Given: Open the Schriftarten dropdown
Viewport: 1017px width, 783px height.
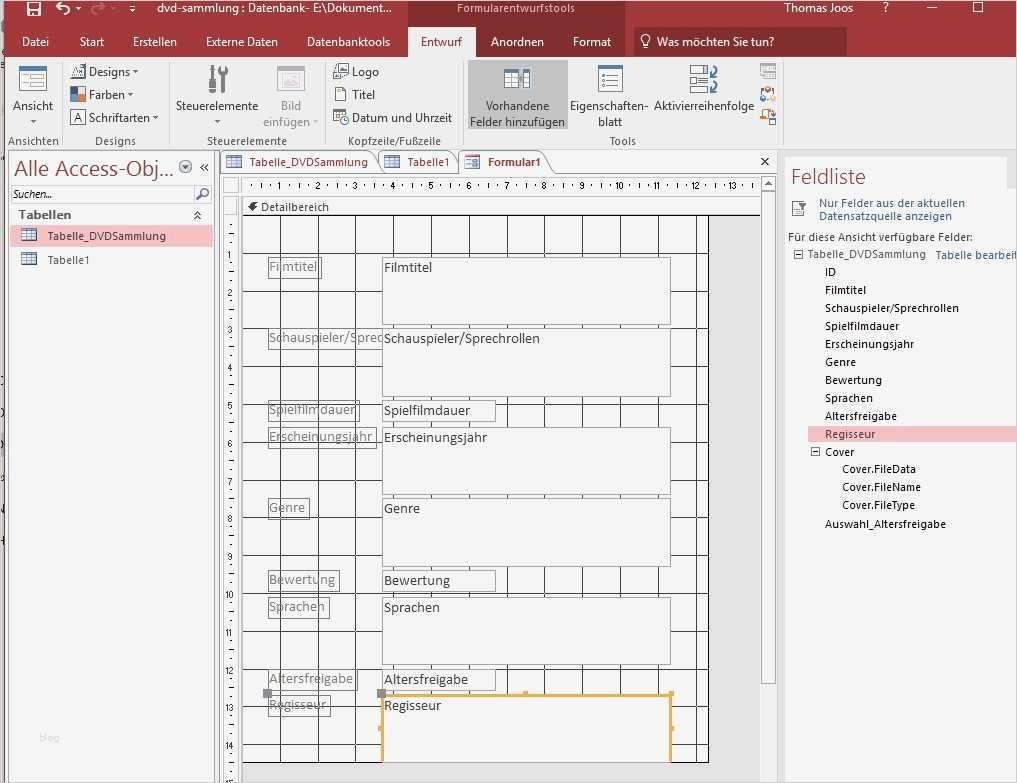Looking at the screenshot, I should [112, 117].
